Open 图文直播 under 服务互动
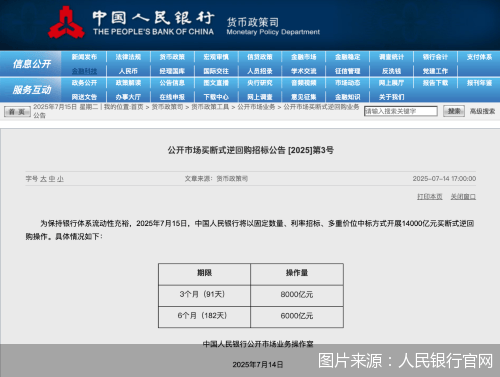The height and width of the screenshot is (377, 500). 216,83
